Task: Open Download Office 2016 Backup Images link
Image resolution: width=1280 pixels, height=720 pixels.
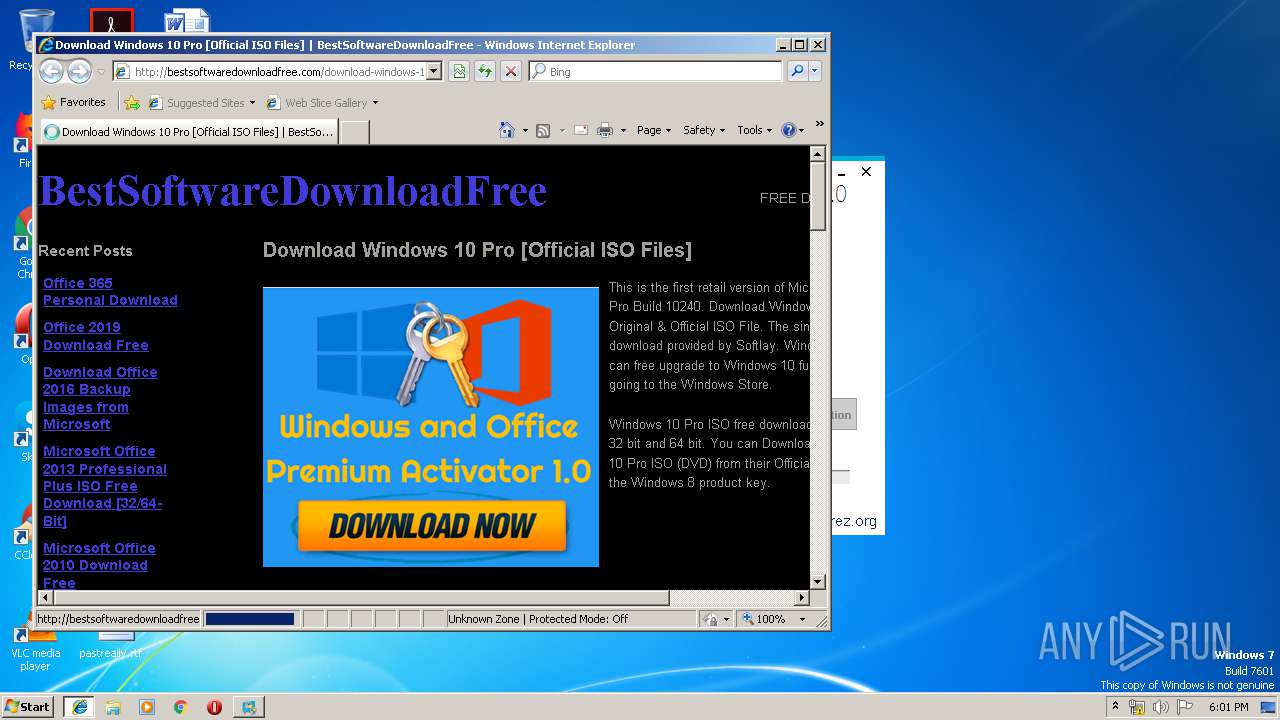Action: (x=100, y=398)
